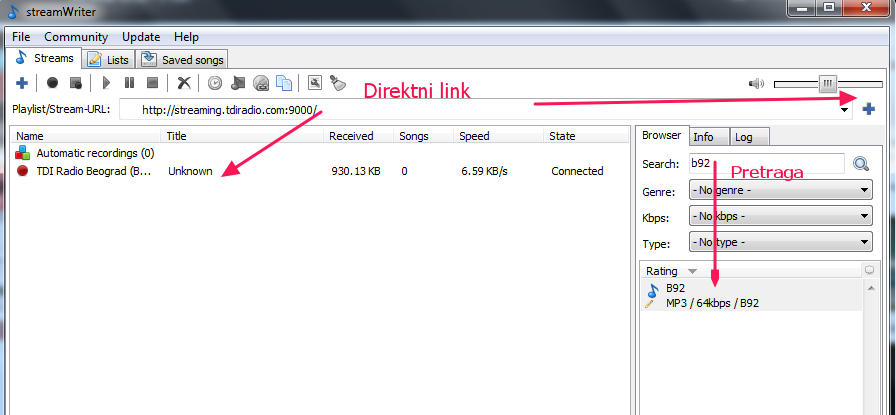Image resolution: width=896 pixels, height=415 pixels.
Task: Open the File menu
Action: (21, 37)
